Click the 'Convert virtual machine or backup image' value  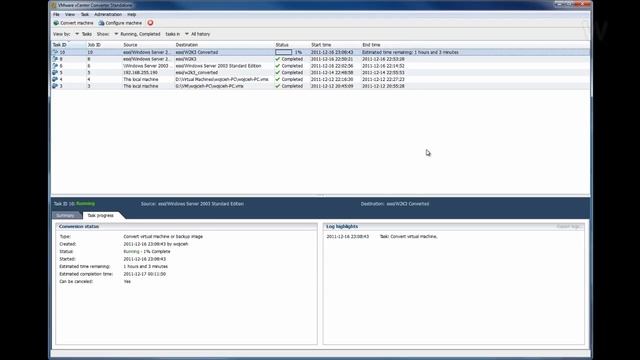pos(163,237)
